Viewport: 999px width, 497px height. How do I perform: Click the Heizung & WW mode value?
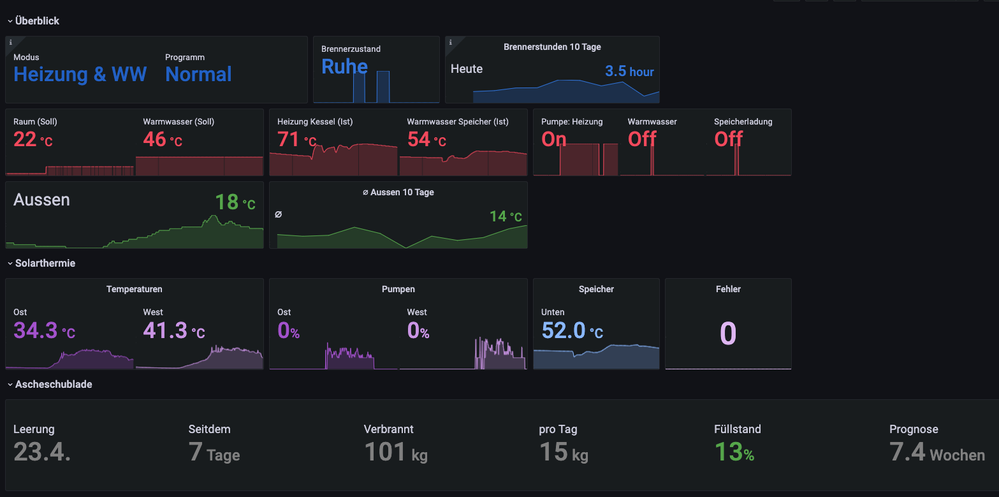coord(80,74)
